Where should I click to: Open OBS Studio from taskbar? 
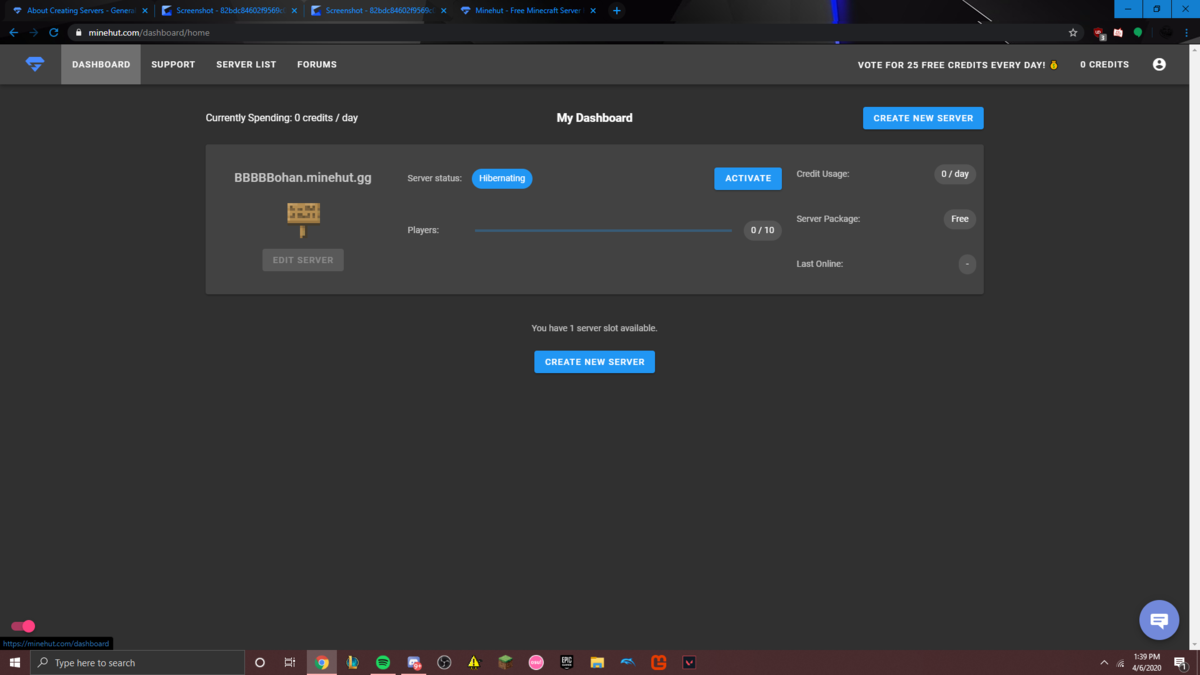tap(444, 662)
